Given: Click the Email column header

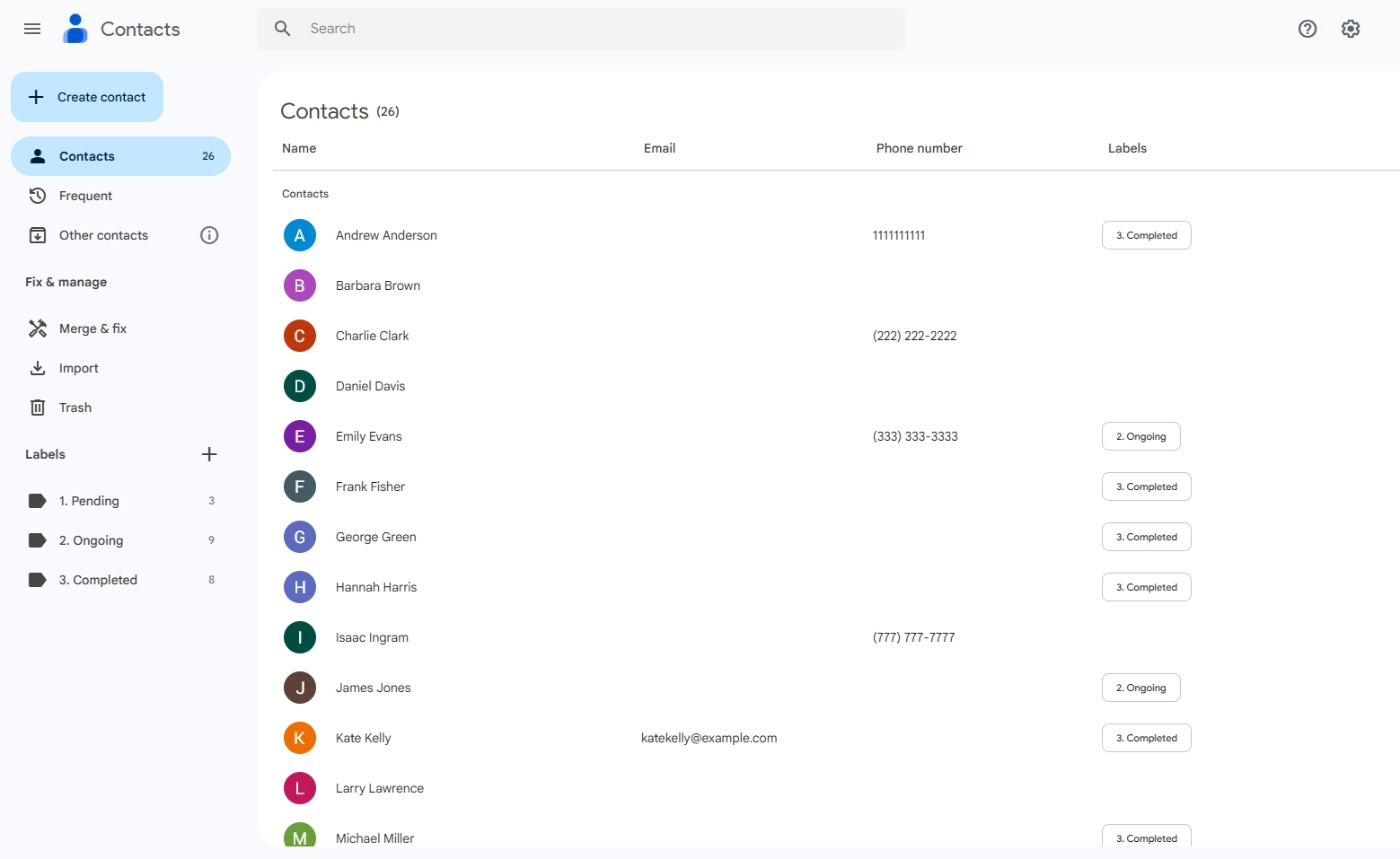Looking at the screenshot, I should (659, 148).
